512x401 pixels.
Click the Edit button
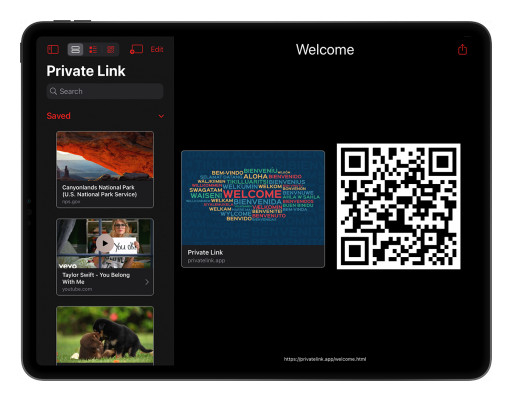point(157,49)
